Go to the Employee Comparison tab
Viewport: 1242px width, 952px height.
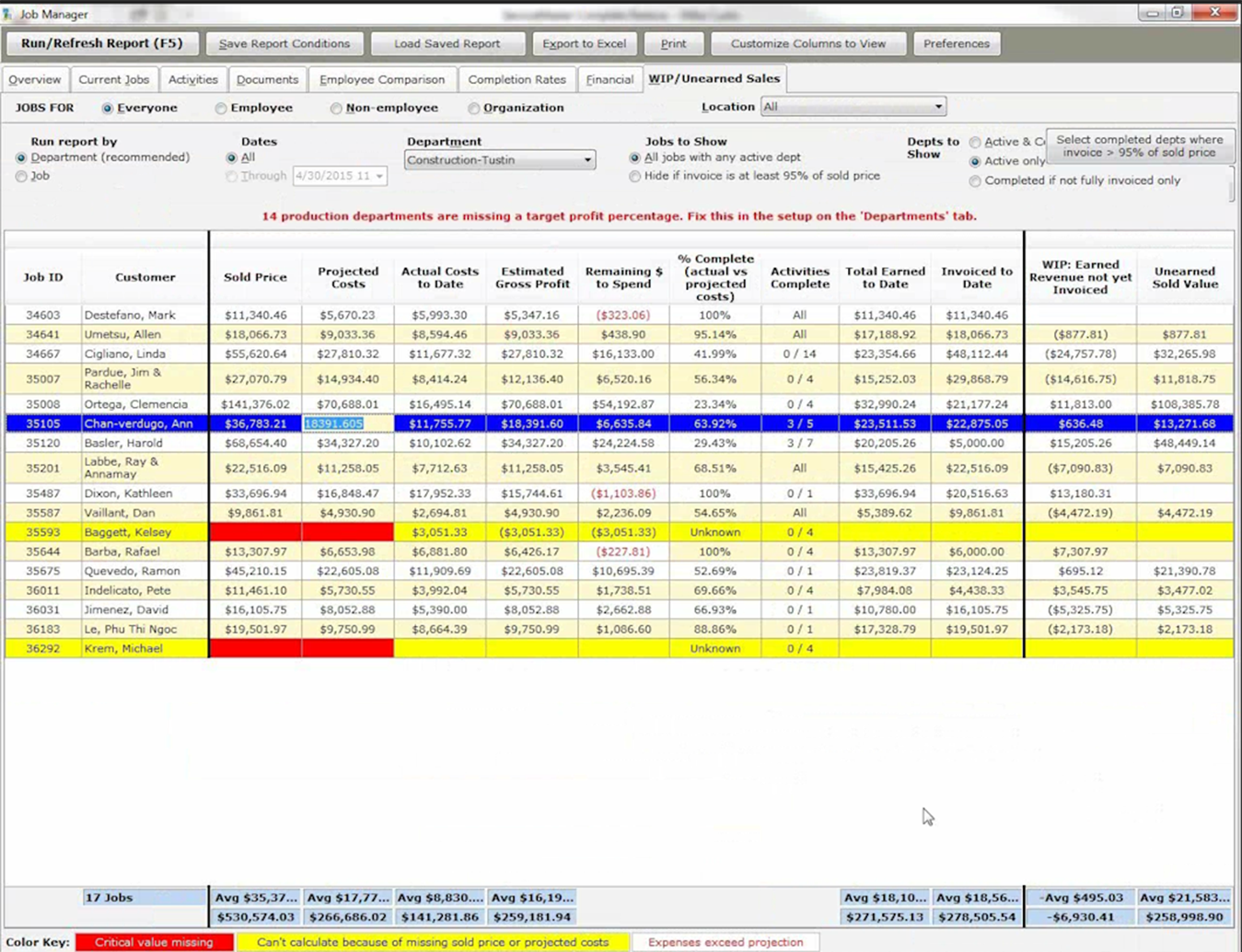click(x=382, y=80)
